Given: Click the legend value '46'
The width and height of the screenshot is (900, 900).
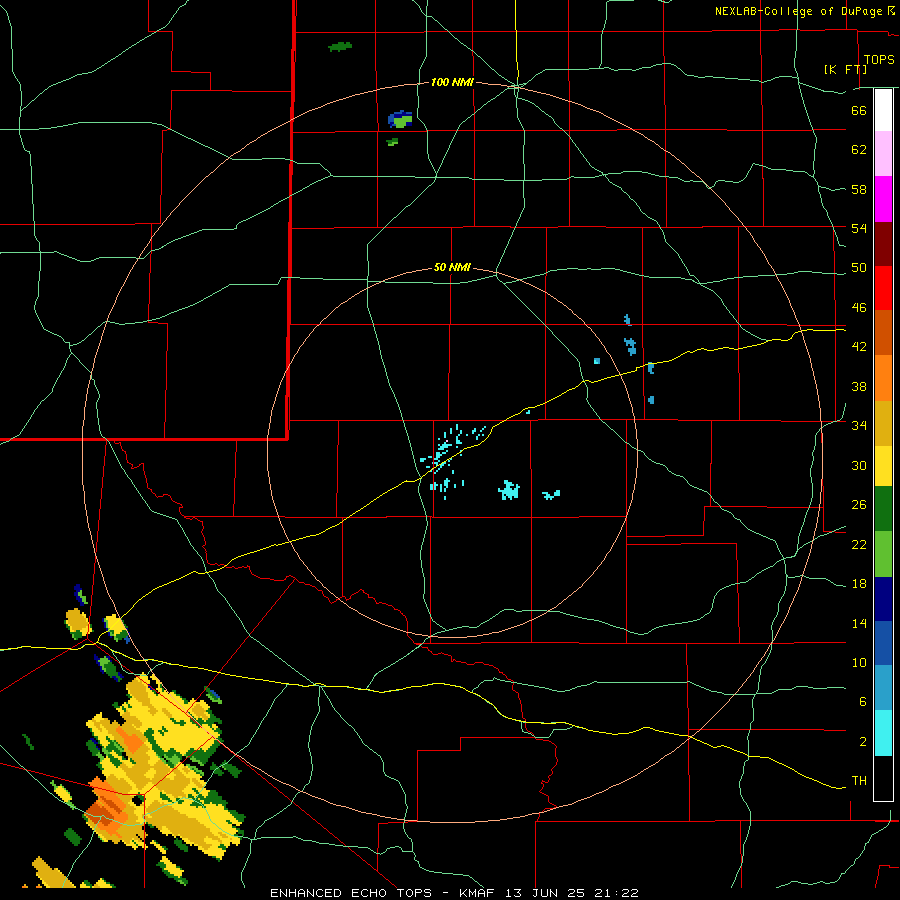Looking at the screenshot, I should [x=859, y=308].
